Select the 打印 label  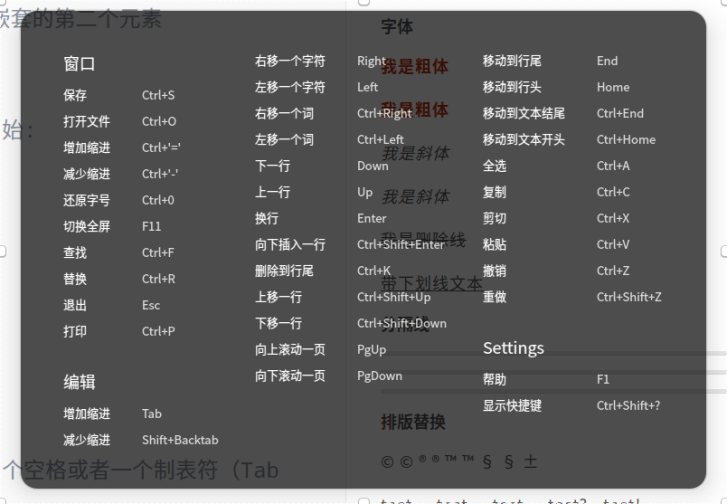pyautogui.click(x=75, y=331)
